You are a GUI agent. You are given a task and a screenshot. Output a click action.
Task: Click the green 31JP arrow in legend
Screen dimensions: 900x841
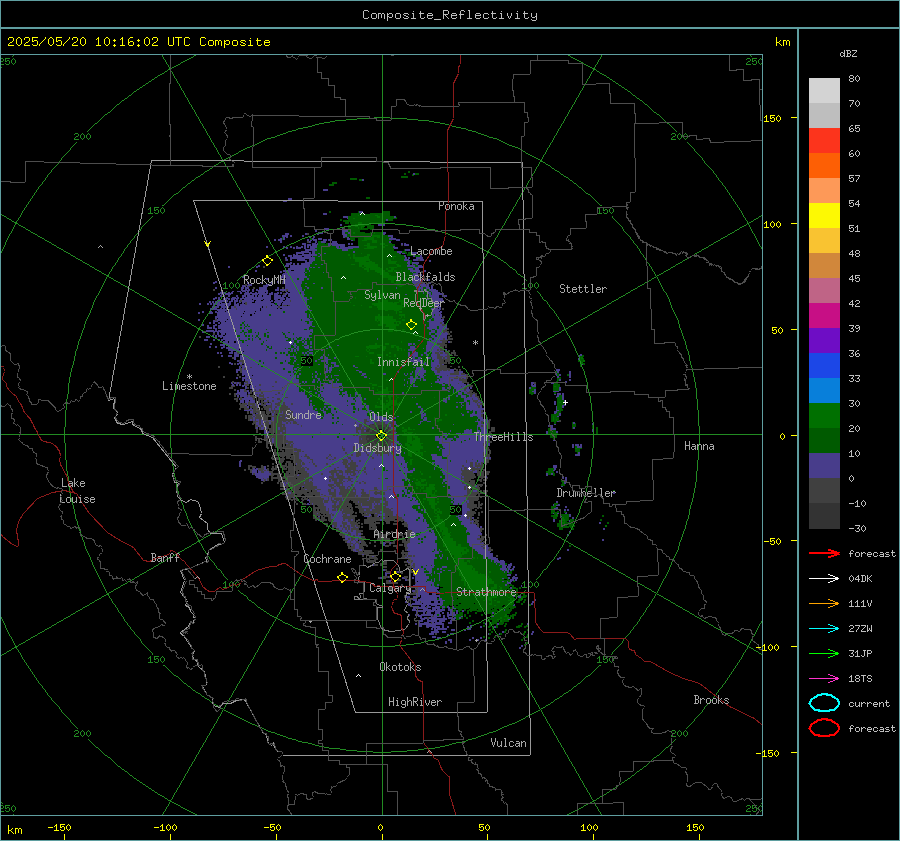click(824, 653)
